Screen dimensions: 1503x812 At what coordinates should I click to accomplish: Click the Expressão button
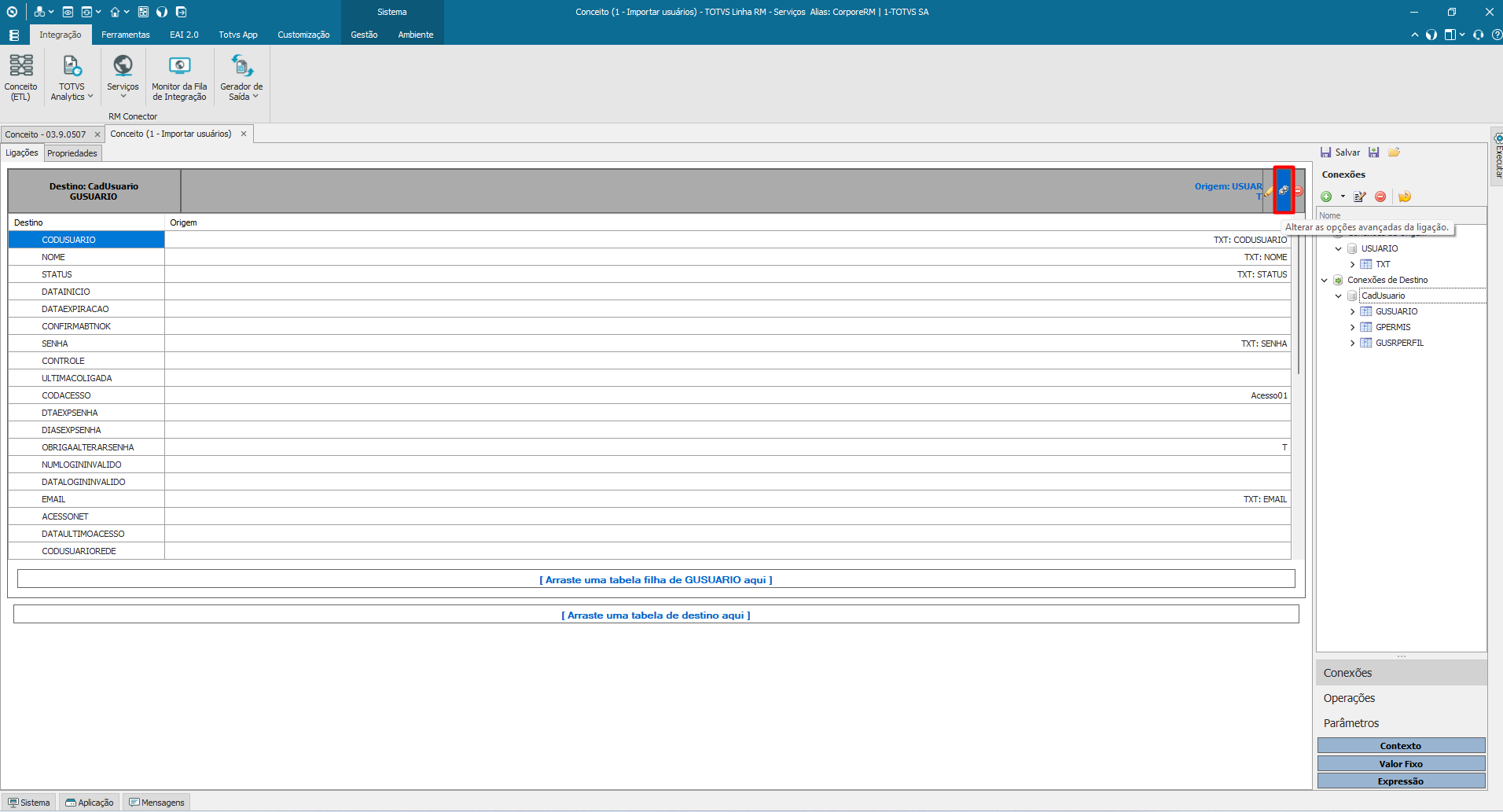click(1401, 781)
